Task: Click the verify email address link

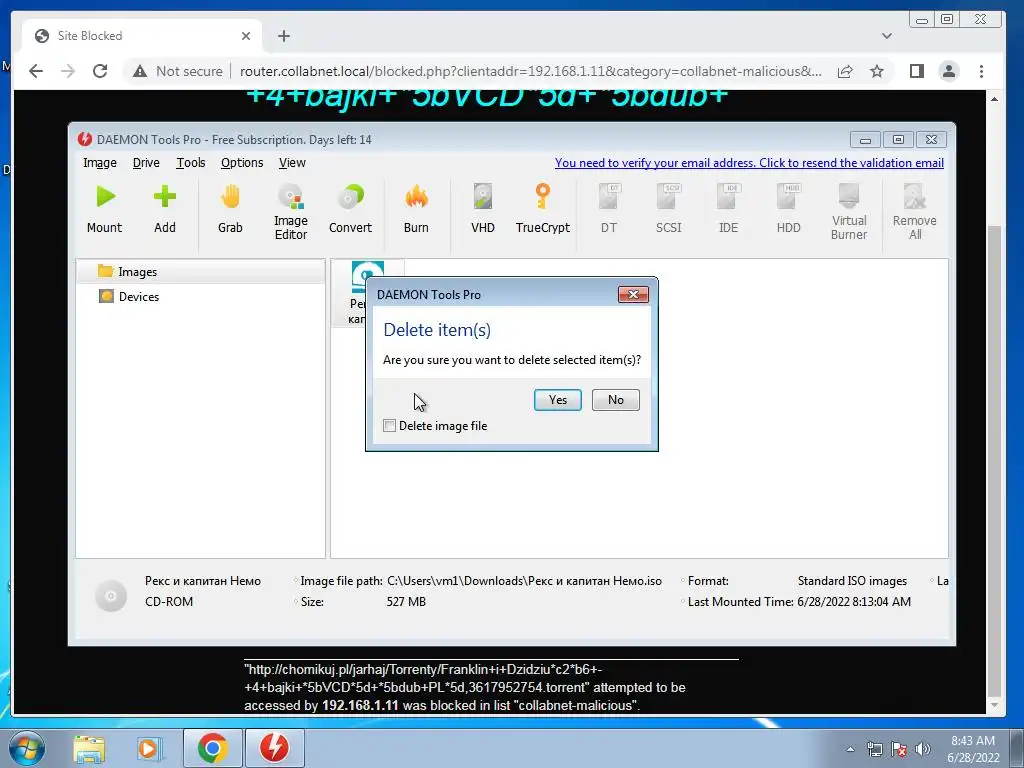Action: pyautogui.click(x=749, y=163)
